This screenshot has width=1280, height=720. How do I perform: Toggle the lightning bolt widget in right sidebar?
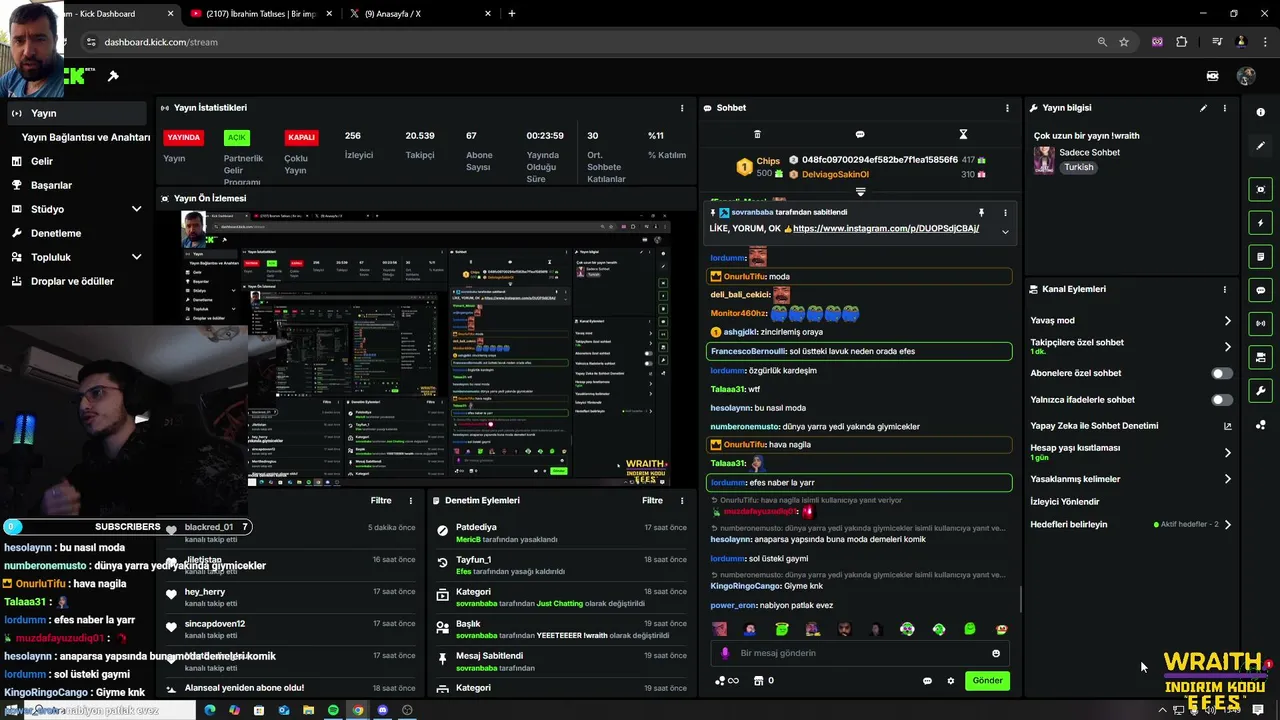[x=1260, y=223]
